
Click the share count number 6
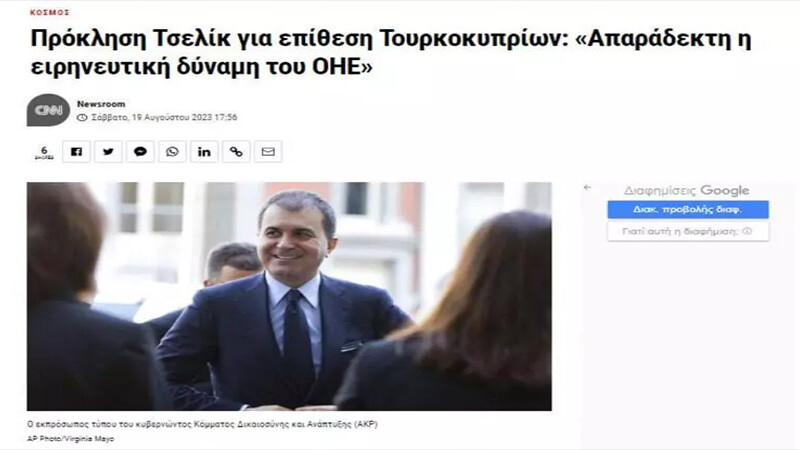44,152
